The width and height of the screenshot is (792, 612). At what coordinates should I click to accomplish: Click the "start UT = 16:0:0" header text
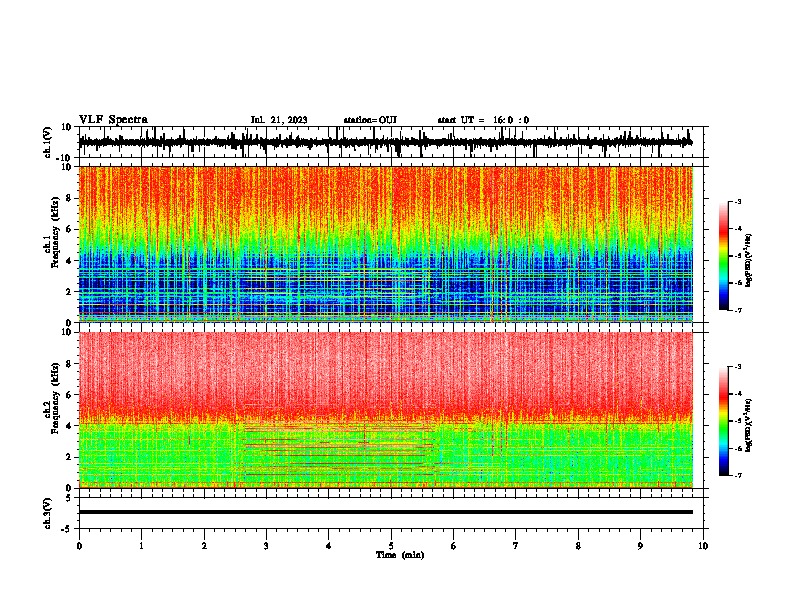pos(483,120)
